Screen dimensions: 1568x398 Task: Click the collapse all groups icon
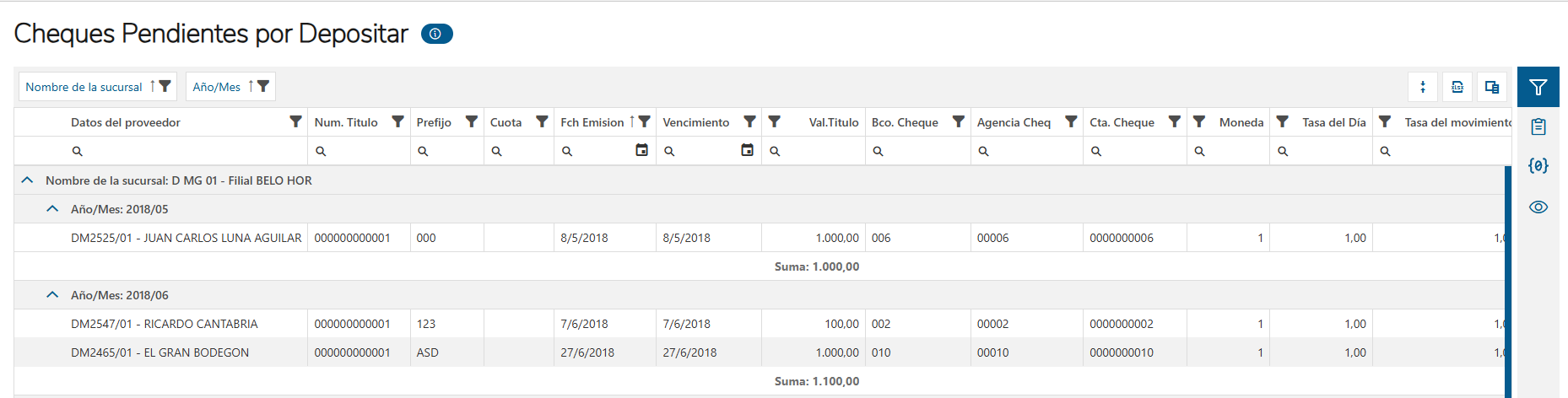pos(1423,87)
